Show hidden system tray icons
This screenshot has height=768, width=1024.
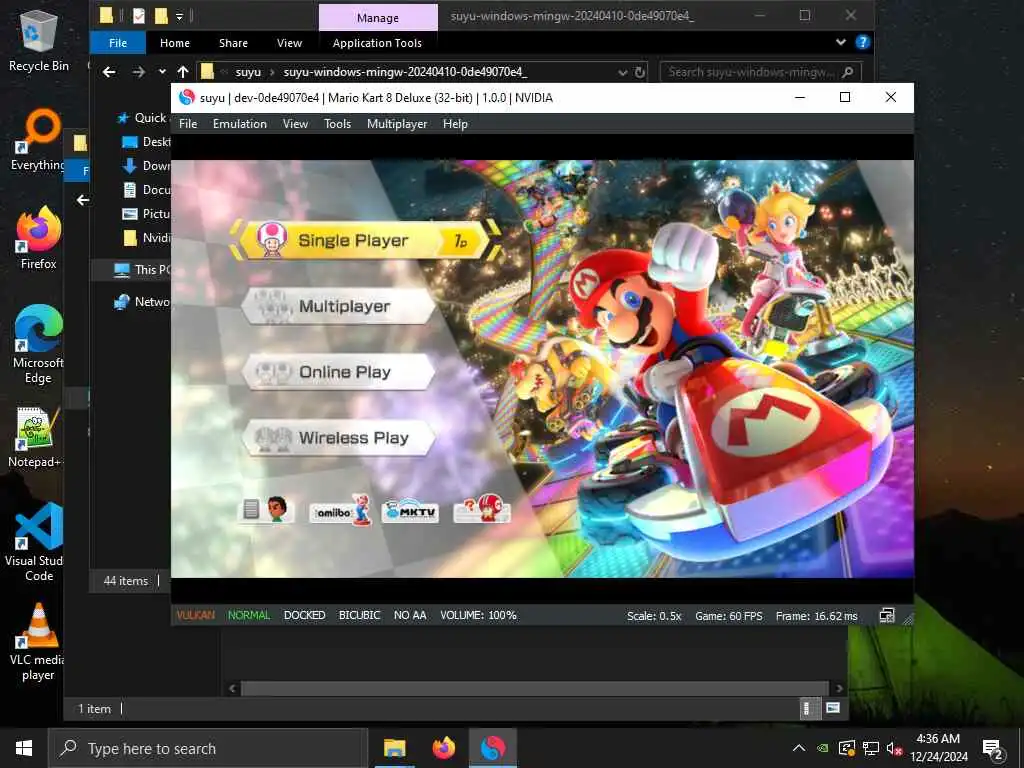[798, 748]
